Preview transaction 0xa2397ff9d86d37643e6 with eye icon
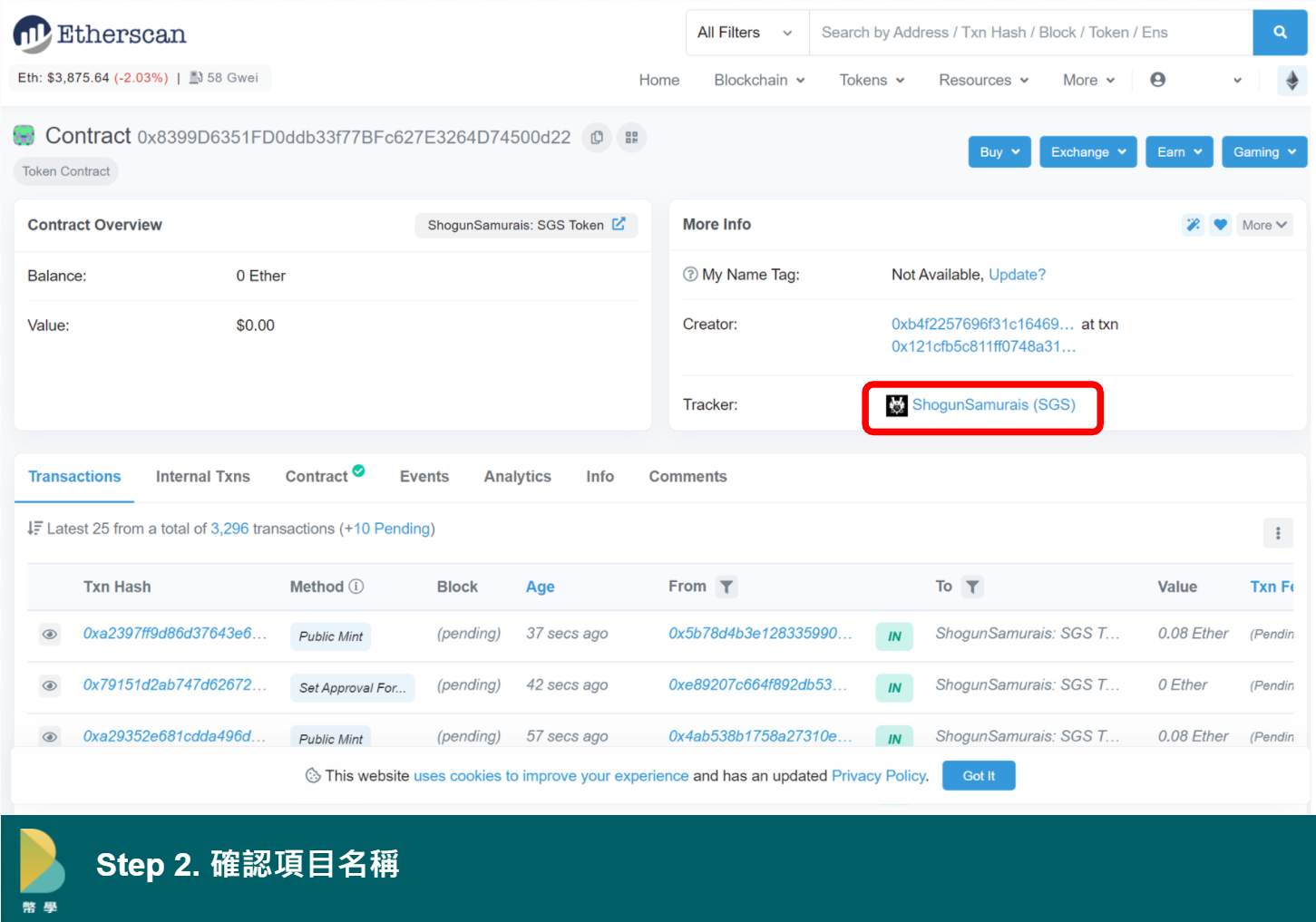1316x922 pixels. point(50,635)
